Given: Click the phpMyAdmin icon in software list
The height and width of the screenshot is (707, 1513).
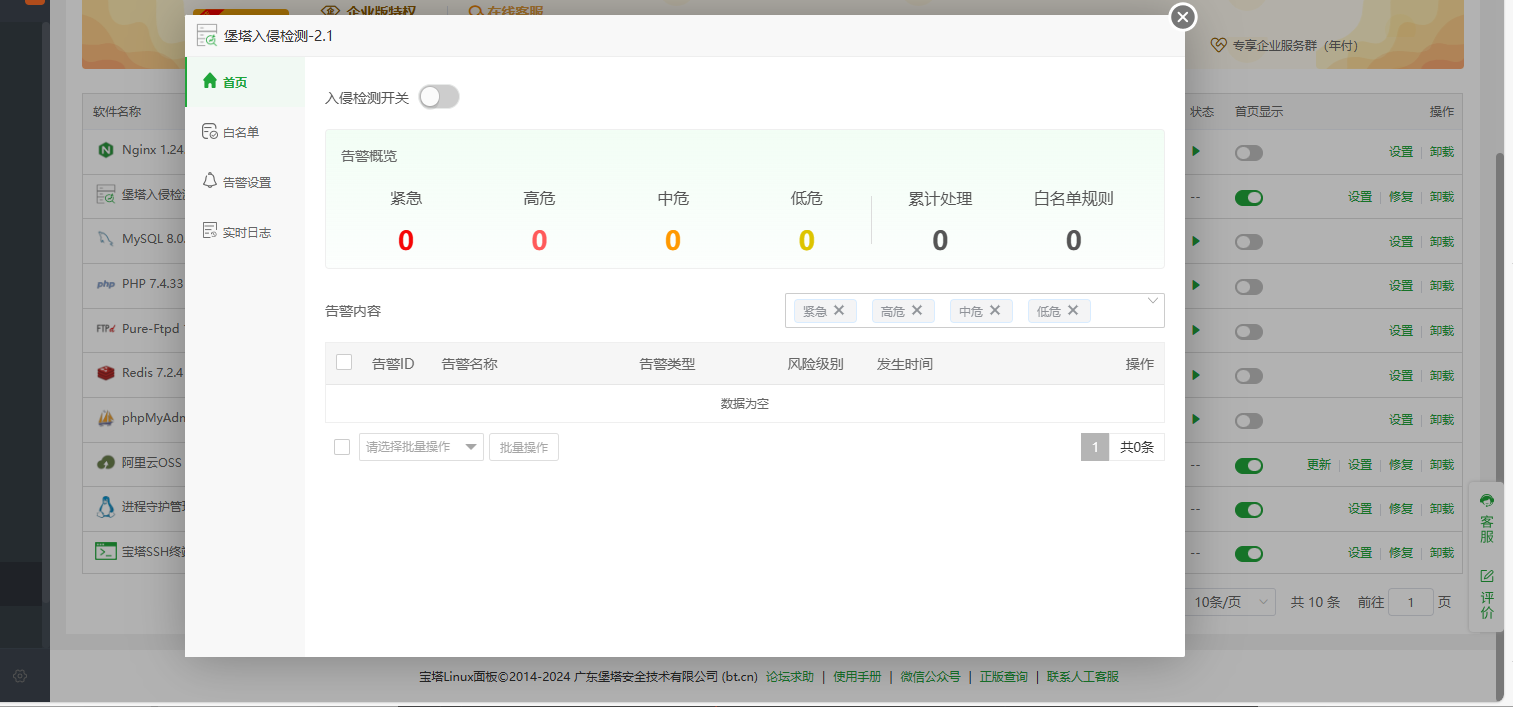Looking at the screenshot, I should tap(105, 418).
